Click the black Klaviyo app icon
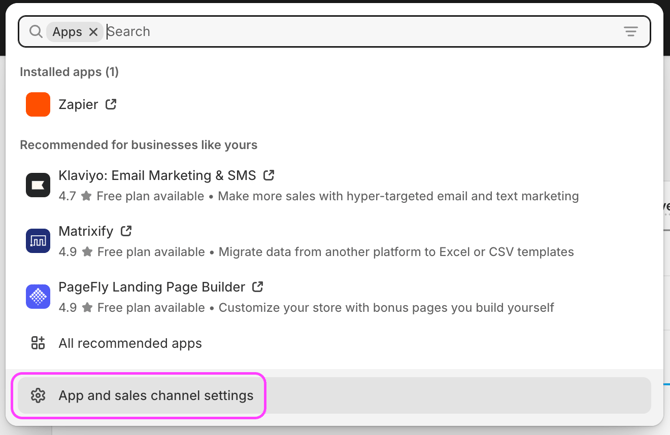The height and width of the screenshot is (435, 670). click(38, 185)
